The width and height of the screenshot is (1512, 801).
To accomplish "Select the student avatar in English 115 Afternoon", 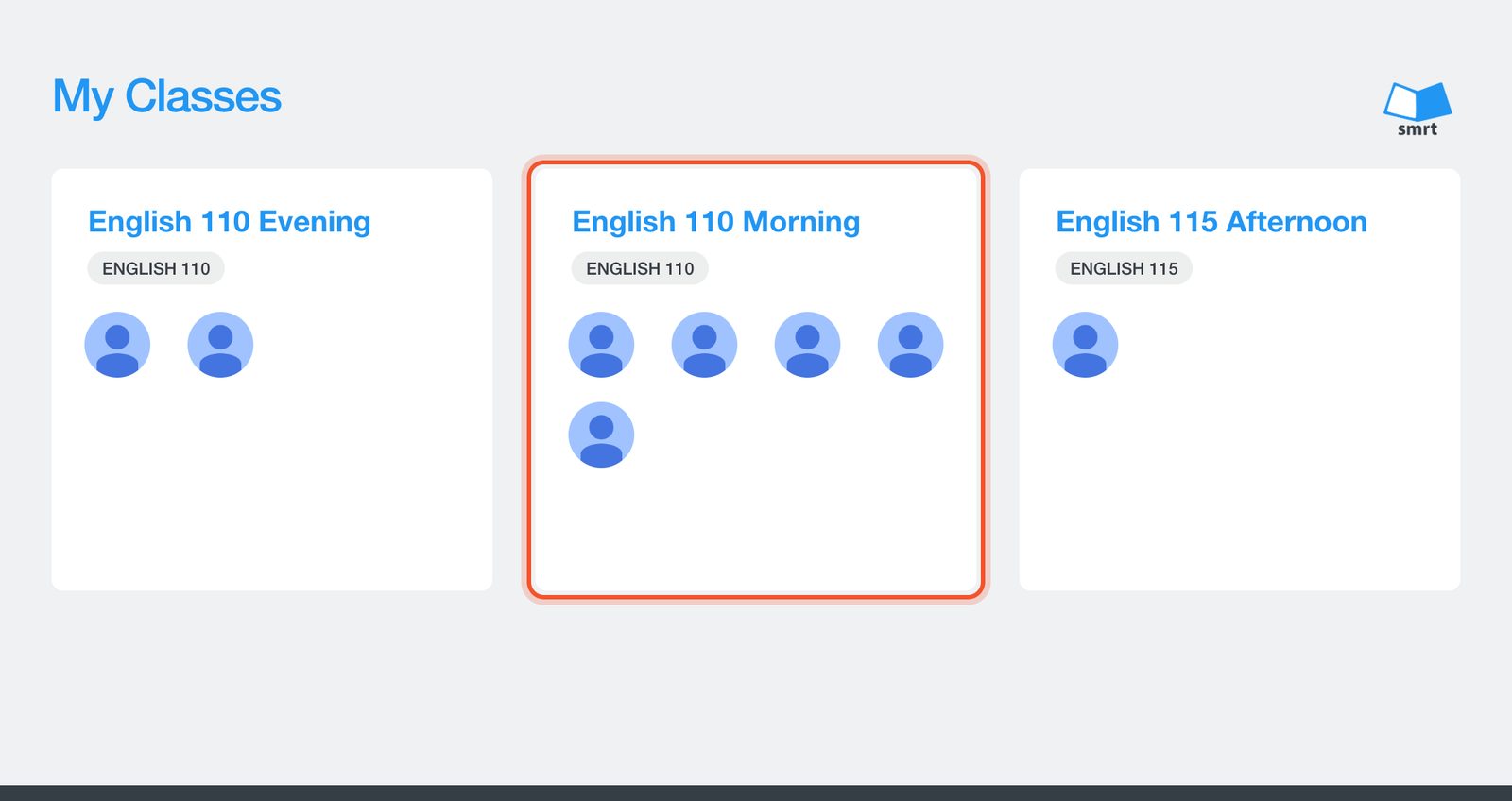I will (1085, 345).
